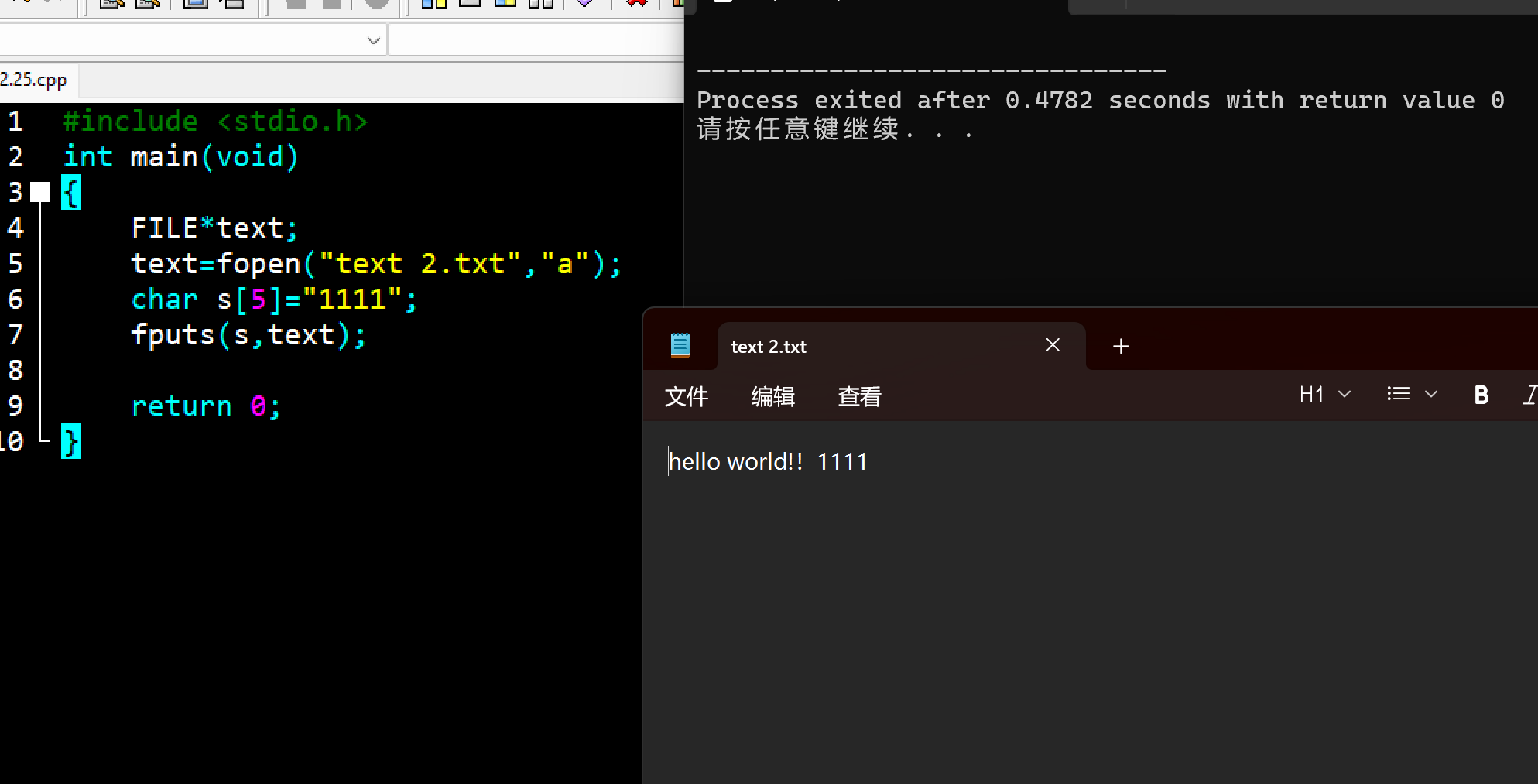Click the 请按任意键继续 prompt in console
Viewport: 1538px width, 784px height.
[x=834, y=129]
